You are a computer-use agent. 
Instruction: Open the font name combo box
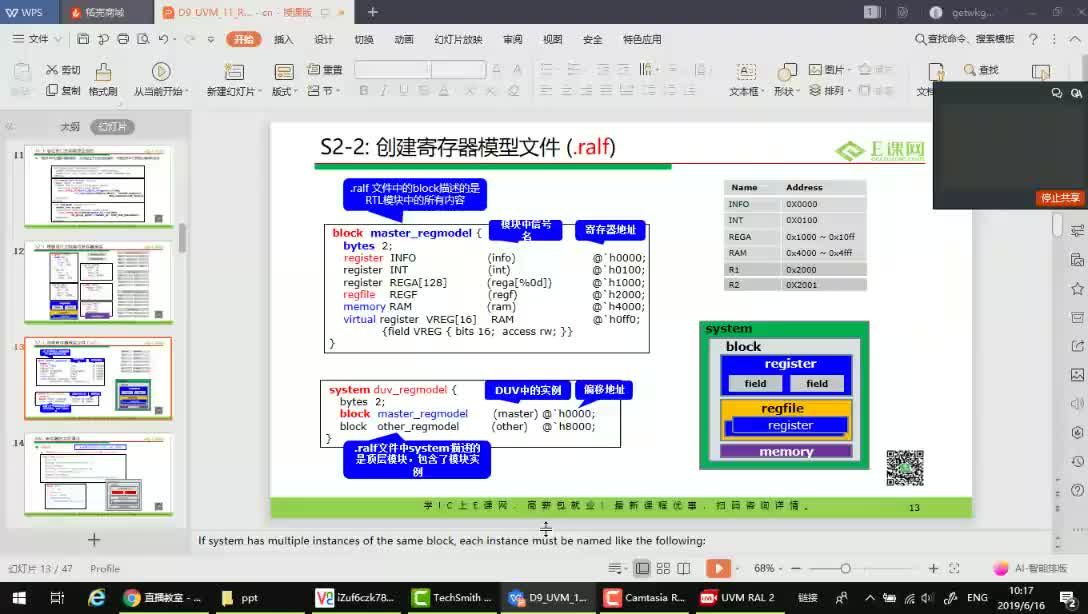coord(393,69)
